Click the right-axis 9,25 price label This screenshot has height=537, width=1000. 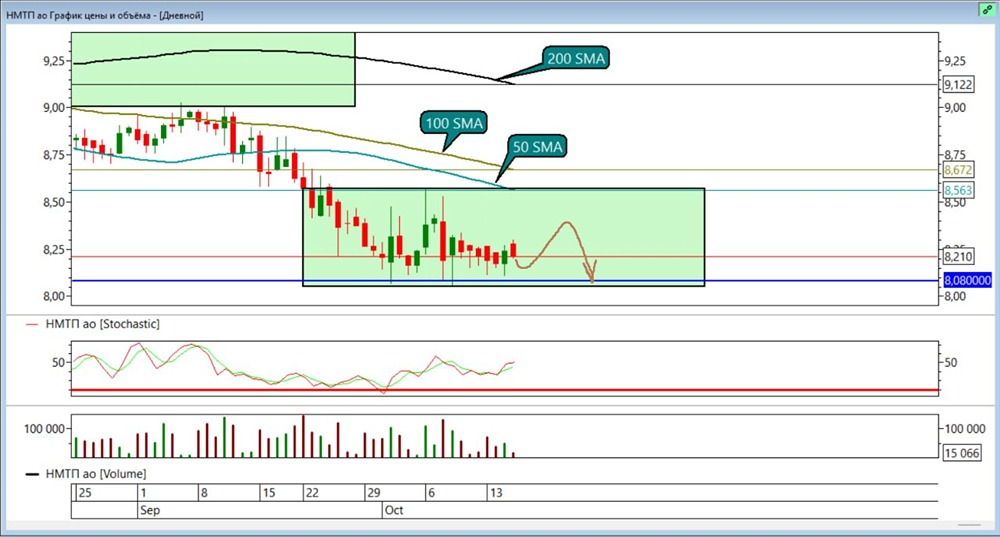click(955, 61)
